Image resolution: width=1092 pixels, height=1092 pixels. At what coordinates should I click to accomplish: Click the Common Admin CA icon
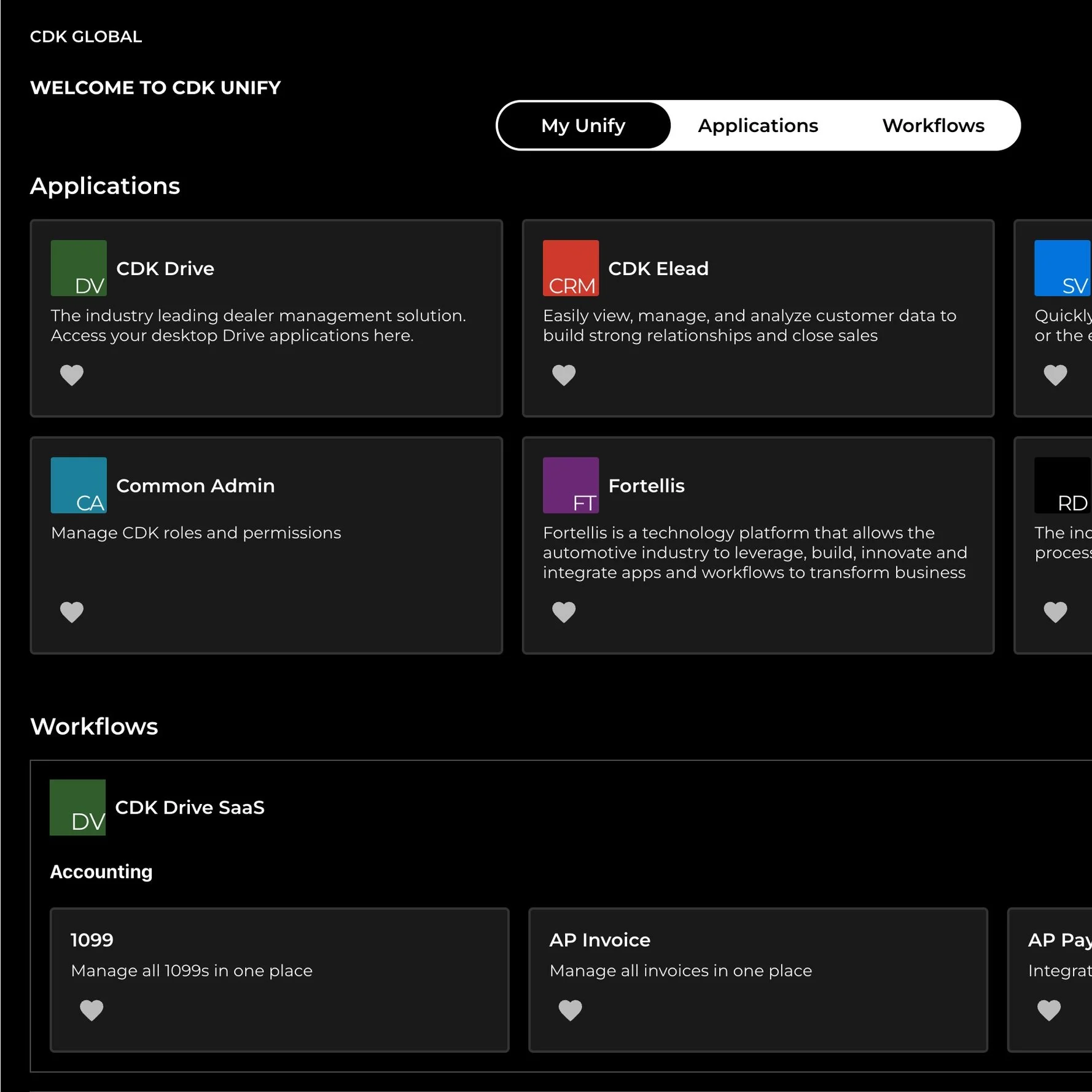point(79,485)
